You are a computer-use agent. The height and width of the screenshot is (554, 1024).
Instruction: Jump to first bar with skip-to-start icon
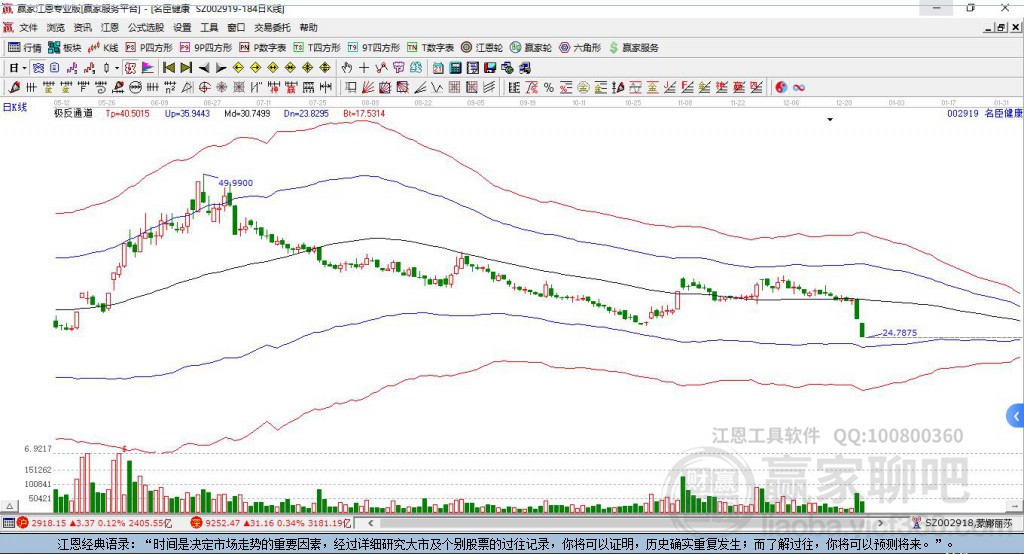(x=168, y=68)
